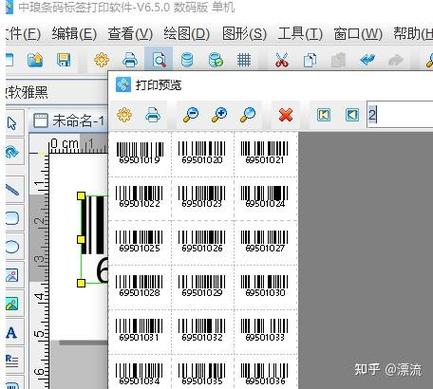The width and height of the screenshot is (433, 389).
Task: Open database settings cylinder icon
Action: [x=187, y=60]
